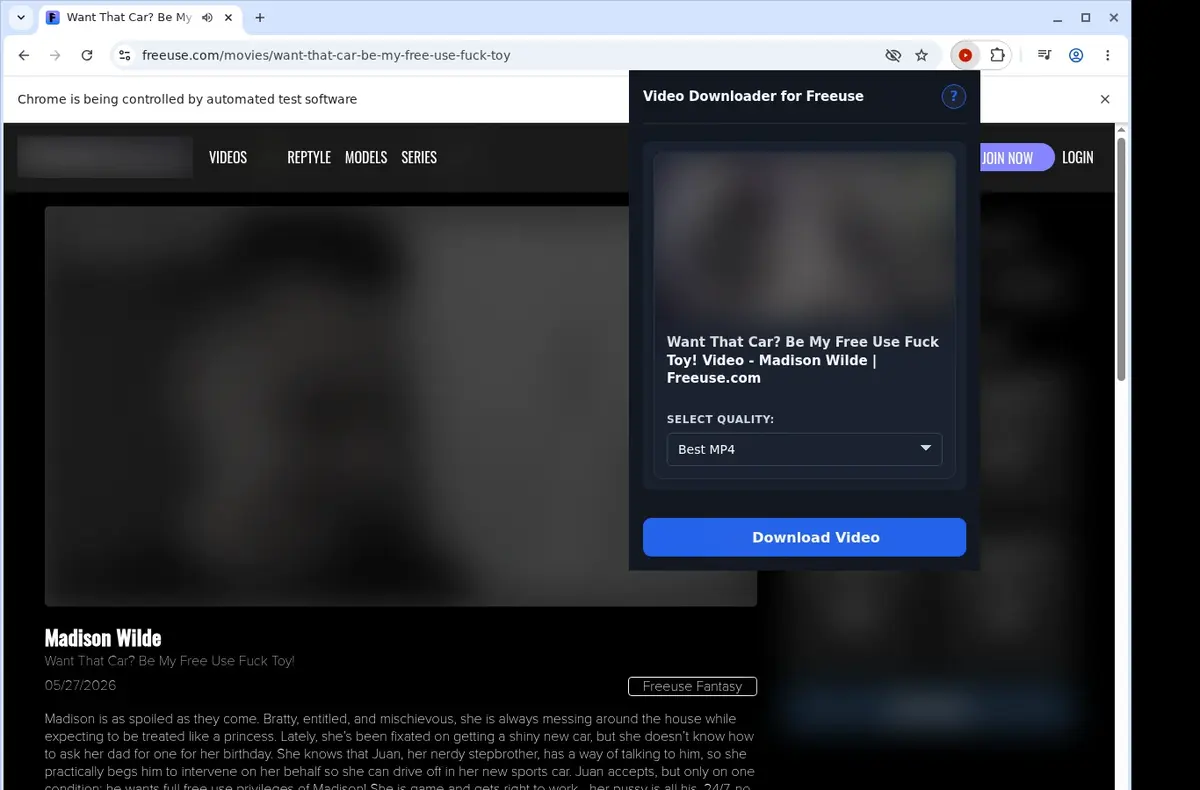Click the video title text in popup
1200x790 pixels.
[x=803, y=360]
